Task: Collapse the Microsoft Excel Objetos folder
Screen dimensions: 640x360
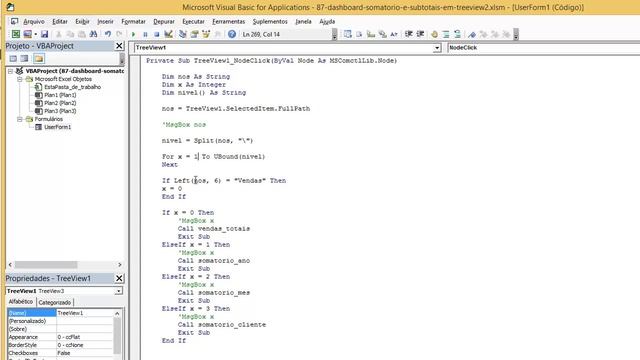Action: (x=19, y=79)
